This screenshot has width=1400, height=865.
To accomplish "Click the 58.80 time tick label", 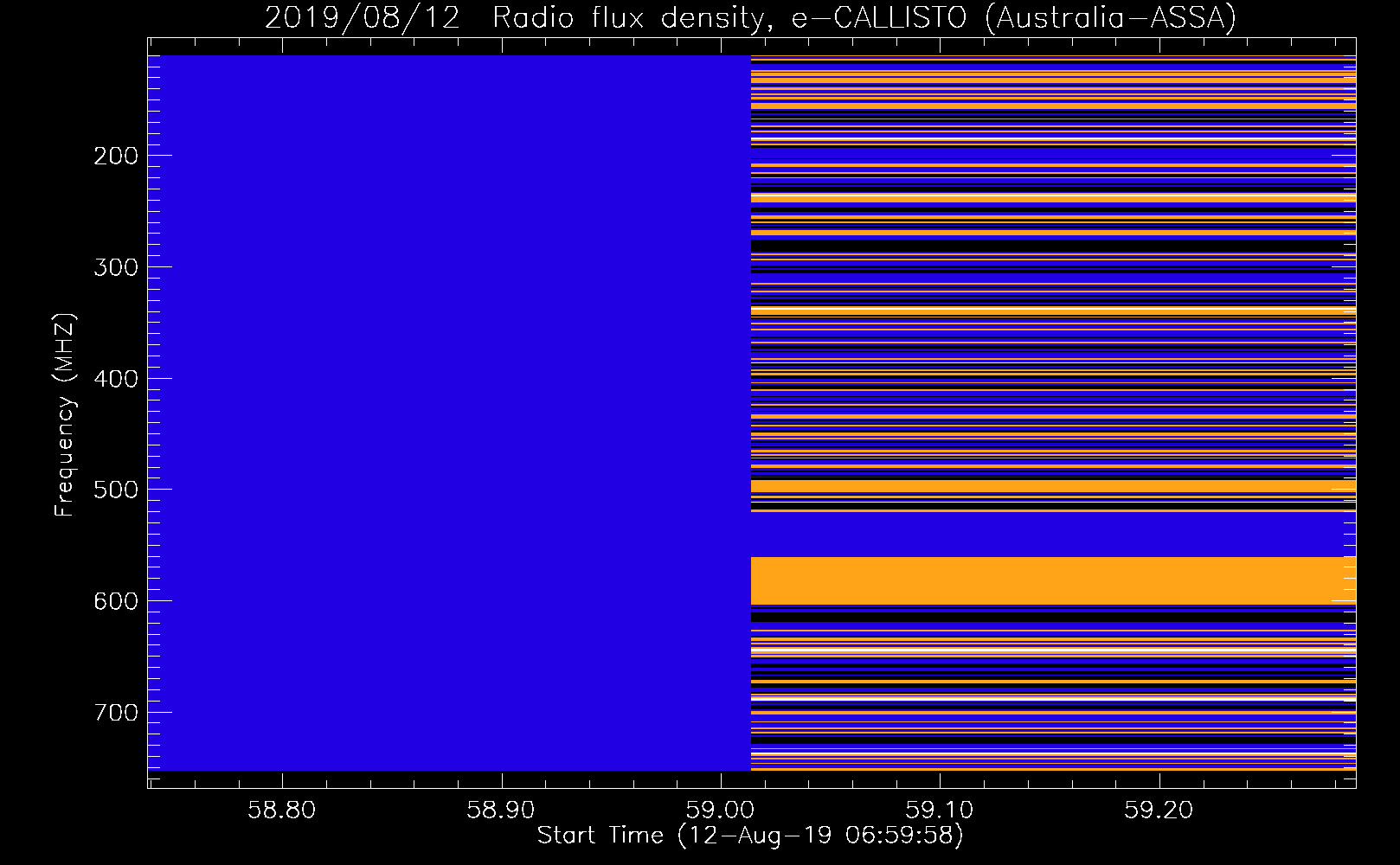I will pyautogui.click(x=282, y=811).
